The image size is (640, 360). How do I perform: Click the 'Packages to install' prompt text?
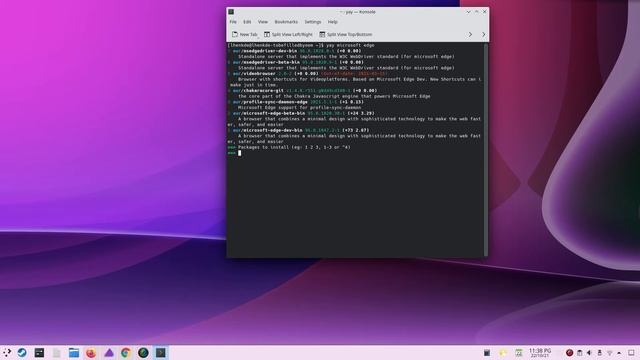coord(294,147)
